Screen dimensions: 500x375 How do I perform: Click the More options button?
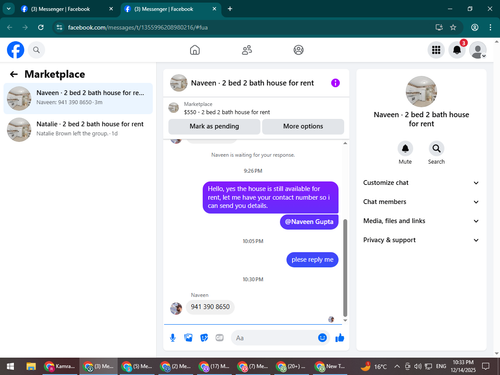[303, 126]
